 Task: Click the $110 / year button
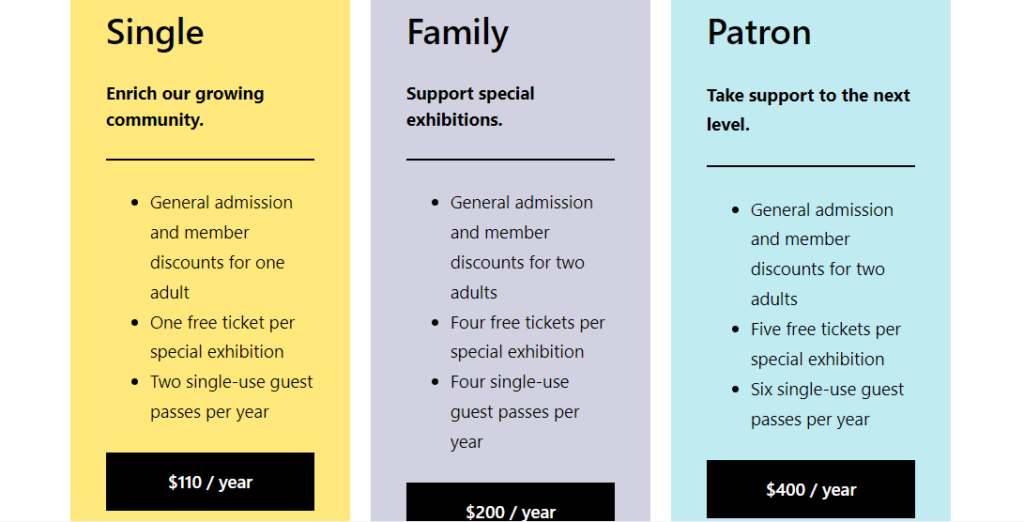(x=210, y=482)
